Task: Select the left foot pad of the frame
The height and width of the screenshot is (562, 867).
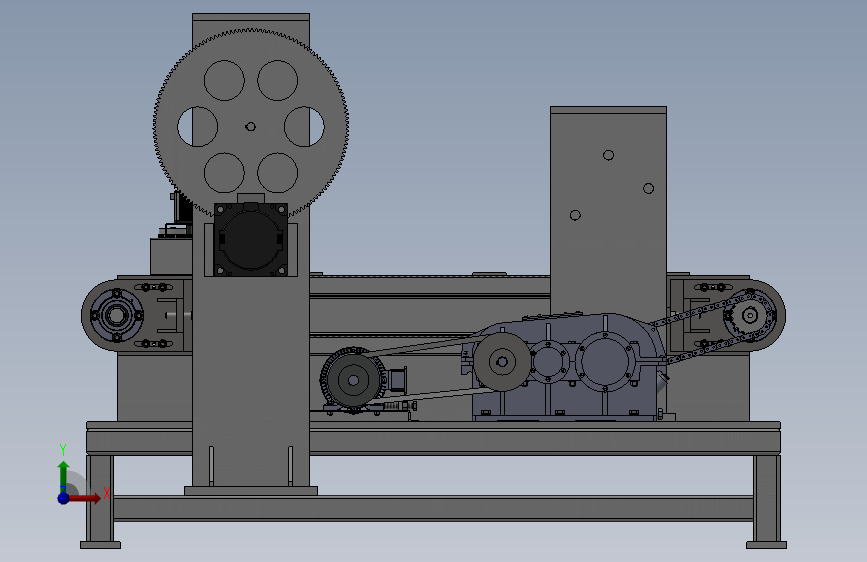Action: pyautogui.click(x=100, y=545)
